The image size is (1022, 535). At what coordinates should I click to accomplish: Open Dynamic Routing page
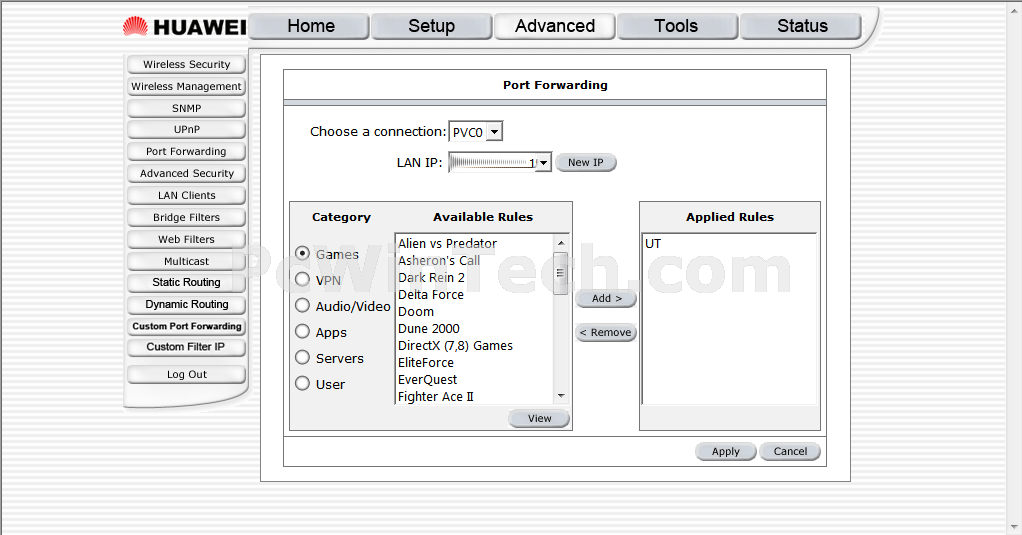click(x=186, y=304)
